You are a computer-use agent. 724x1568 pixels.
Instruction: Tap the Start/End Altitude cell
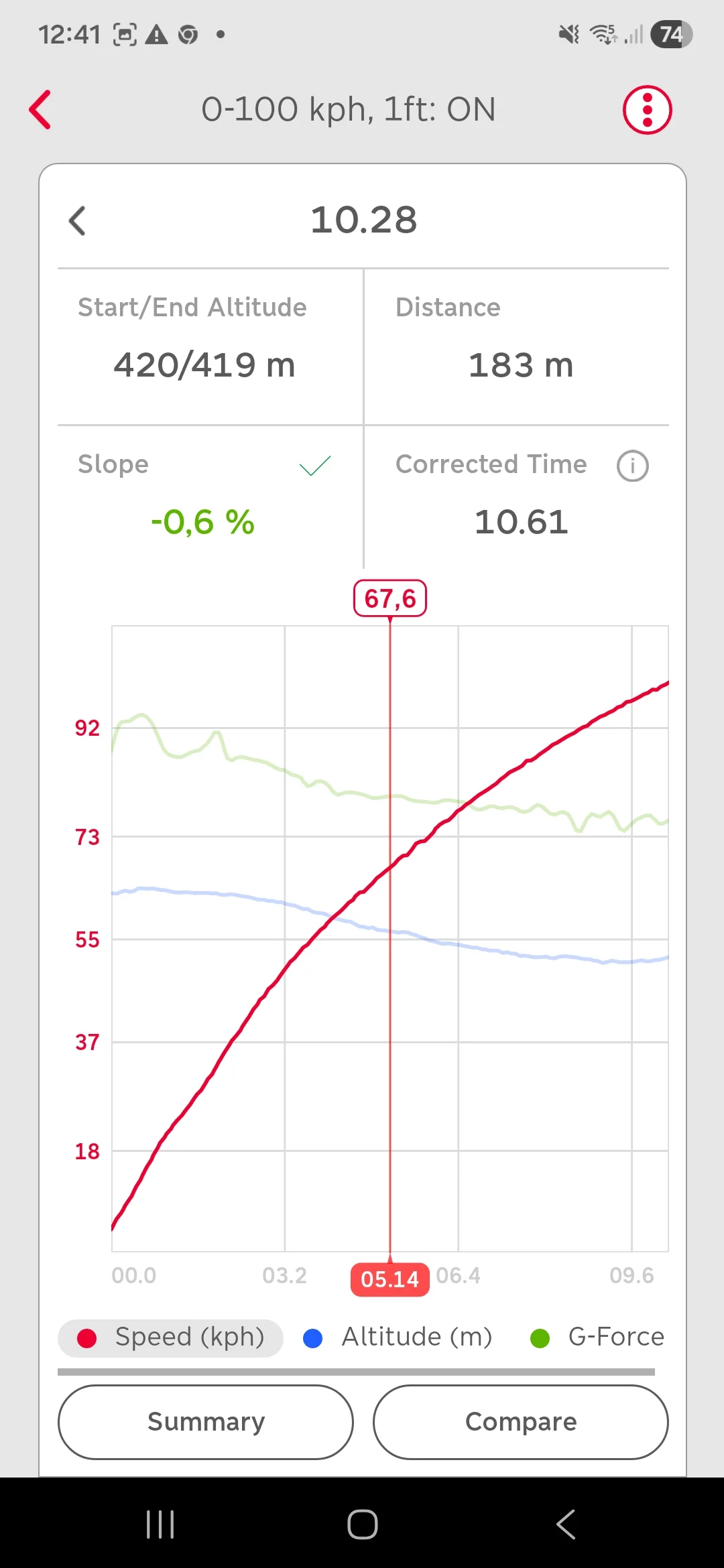(210, 346)
